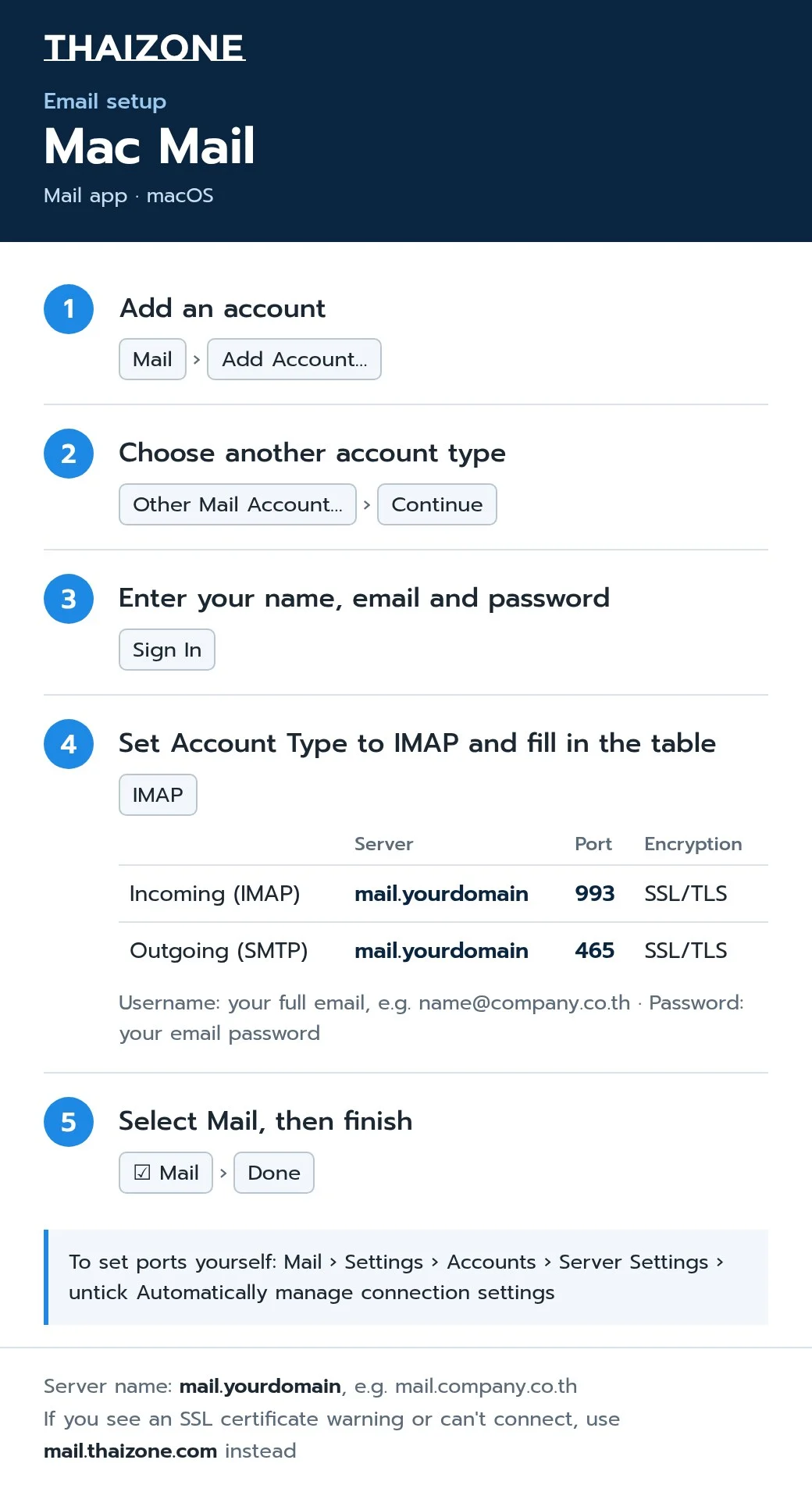Image resolution: width=812 pixels, height=1492 pixels.
Task: Click the 'Server' column header
Action: click(x=383, y=844)
